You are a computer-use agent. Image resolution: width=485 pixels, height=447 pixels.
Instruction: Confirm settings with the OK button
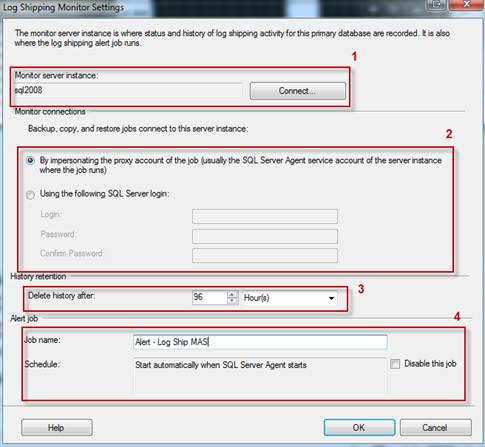coord(359,427)
